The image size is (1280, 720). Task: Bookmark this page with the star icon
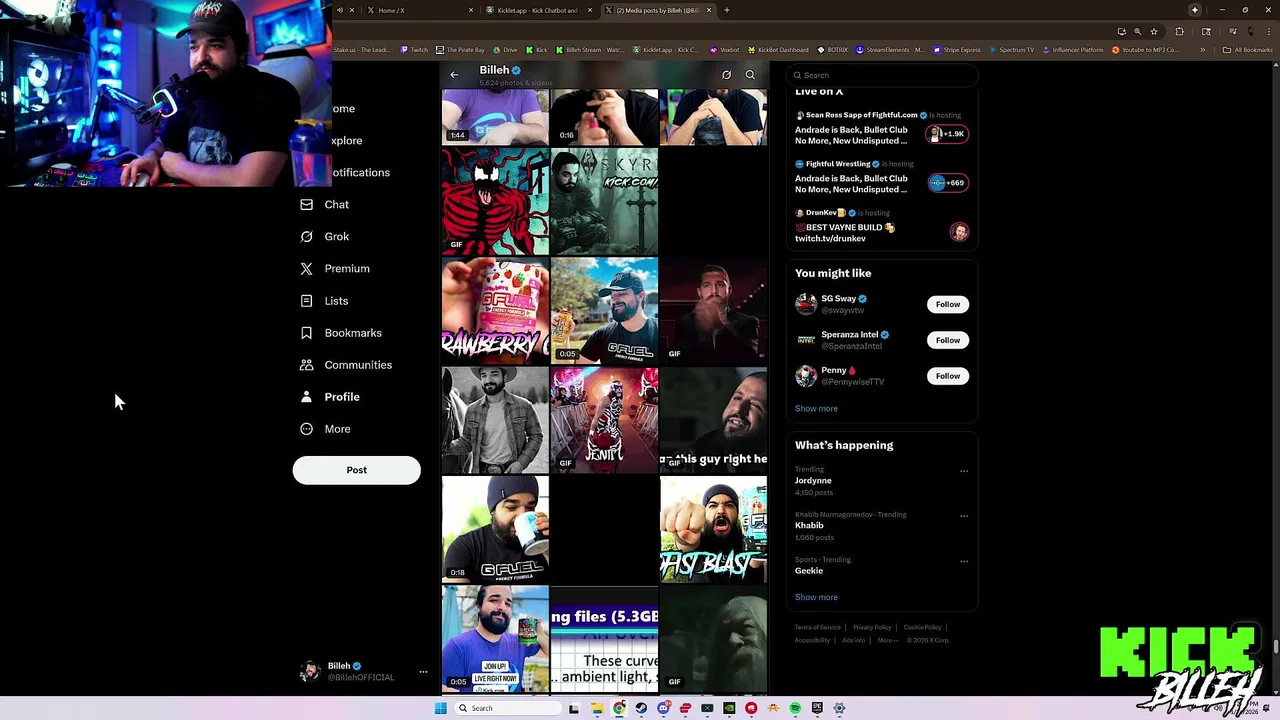(1153, 32)
